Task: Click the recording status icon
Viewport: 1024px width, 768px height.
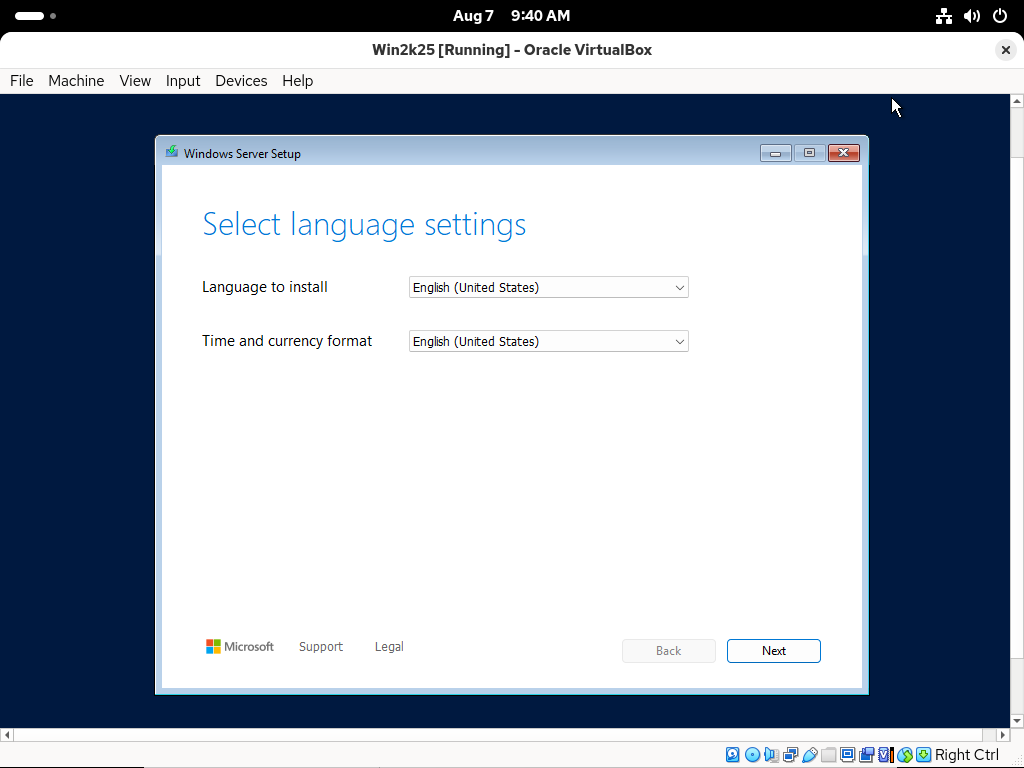Action: (866, 755)
